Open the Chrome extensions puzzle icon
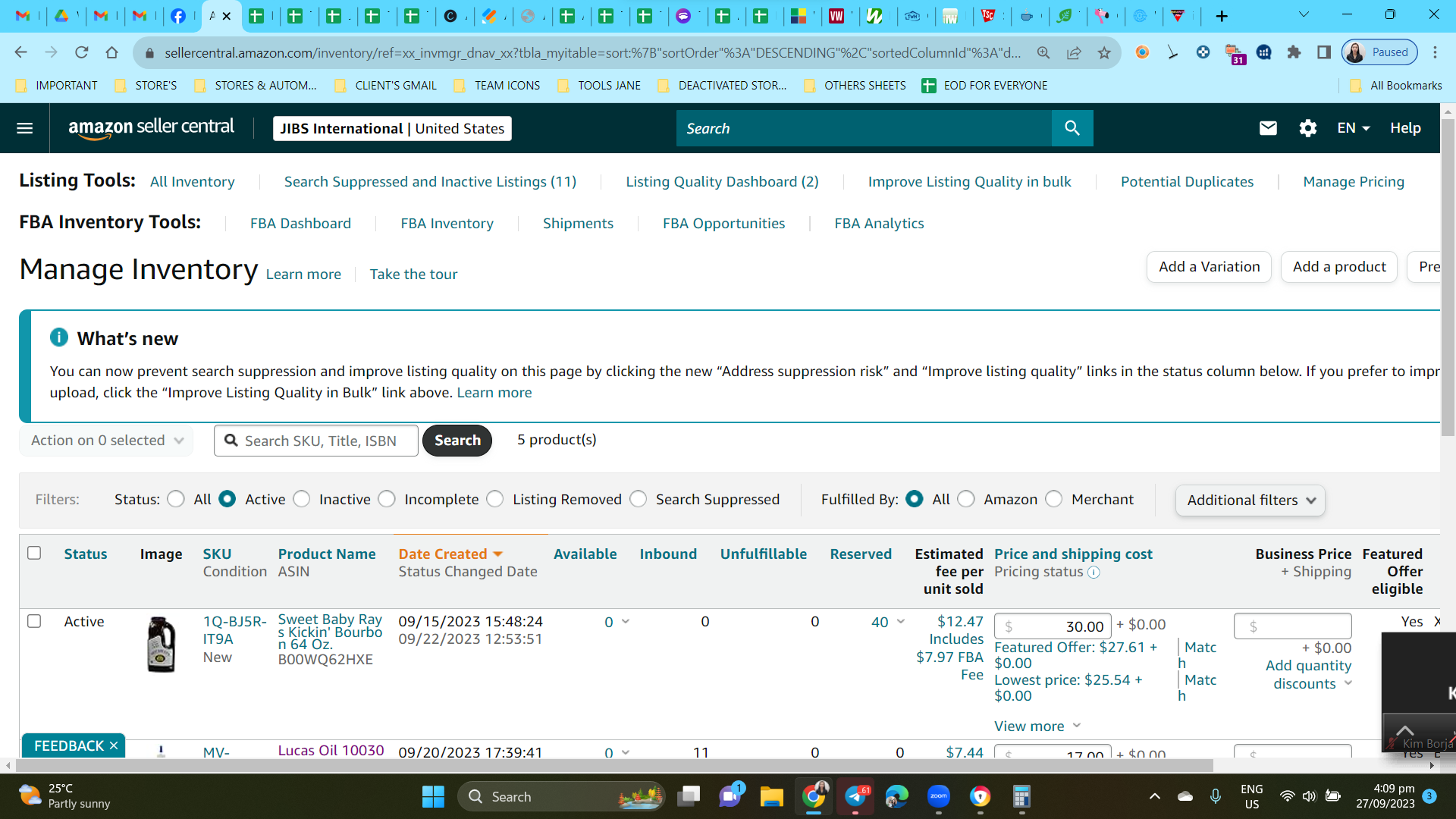This screenshot has height=819, width=1456. pyautogui.click(x=1294, y=52)
